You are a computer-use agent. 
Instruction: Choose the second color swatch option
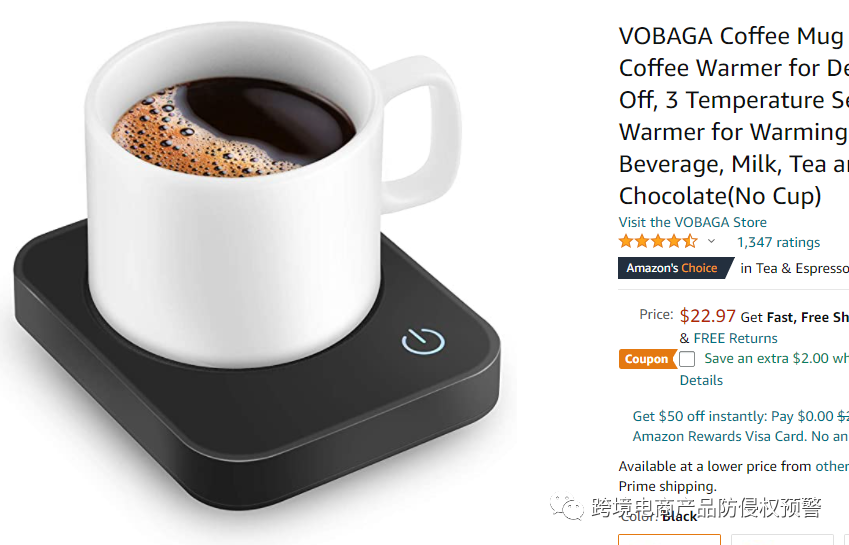pos(782,539)
